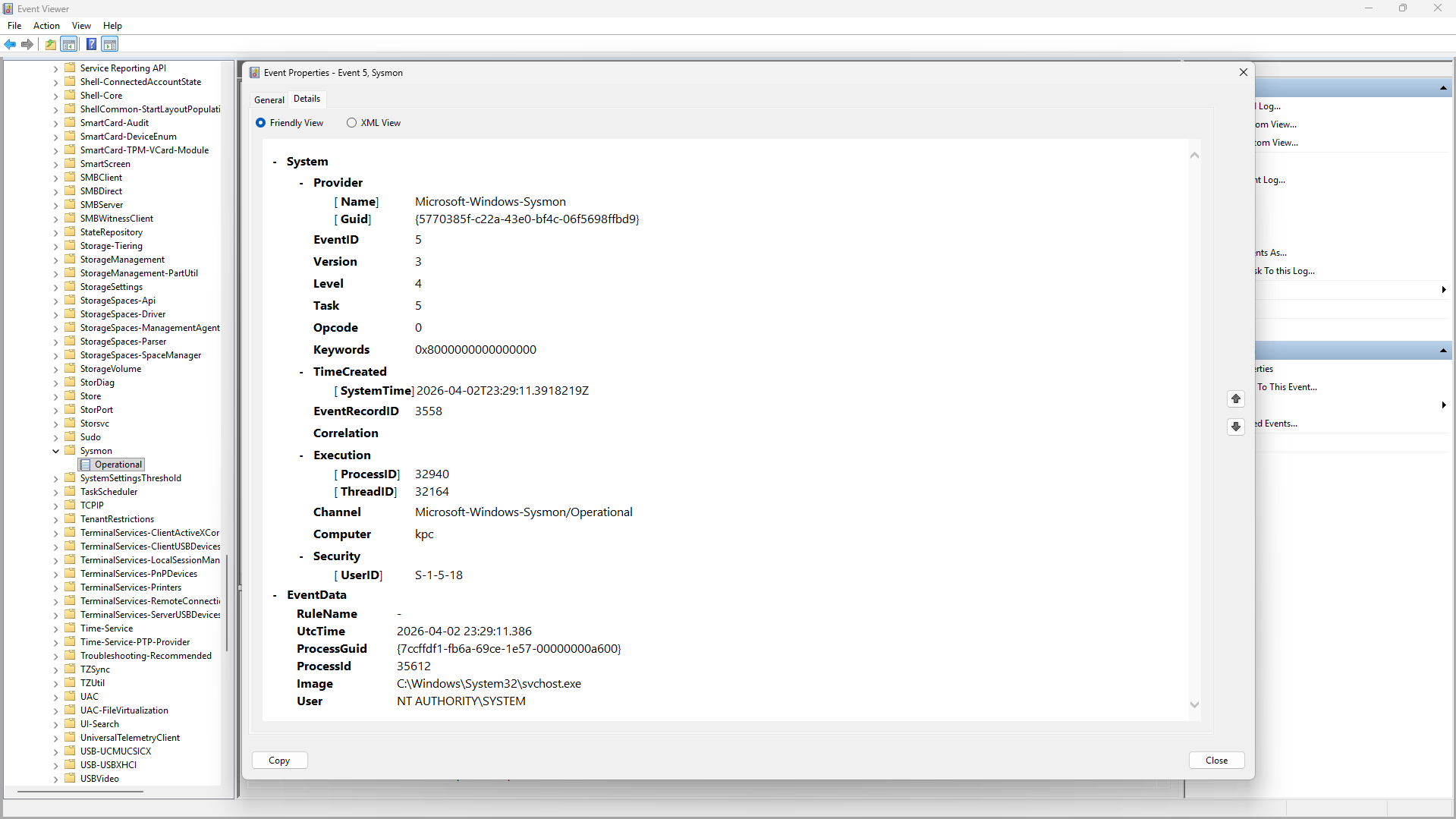
Task: Click the Sysmon folder icon
Action: click(71, 450)
